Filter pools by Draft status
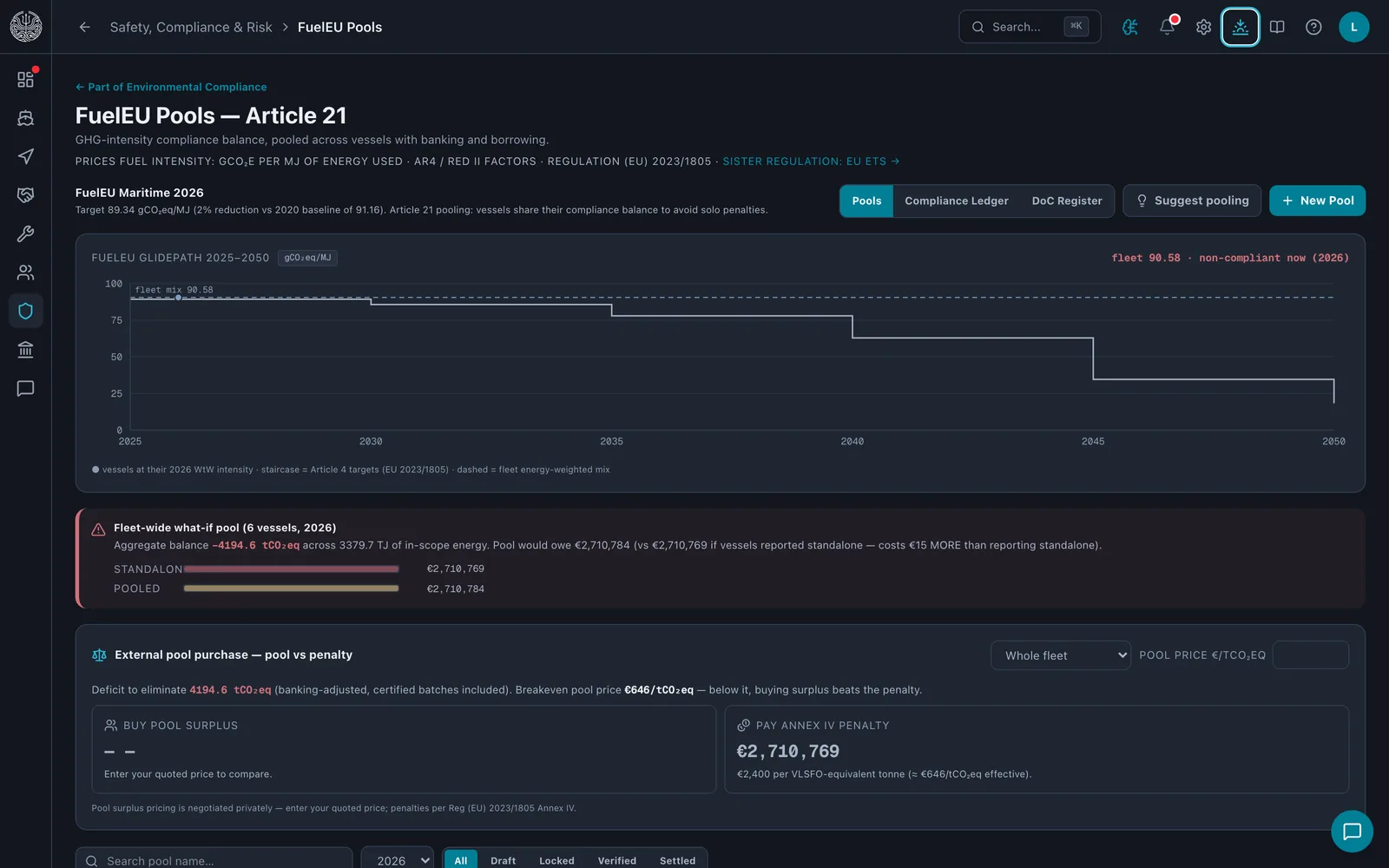 pyautogui.click(x=504, y=860)
